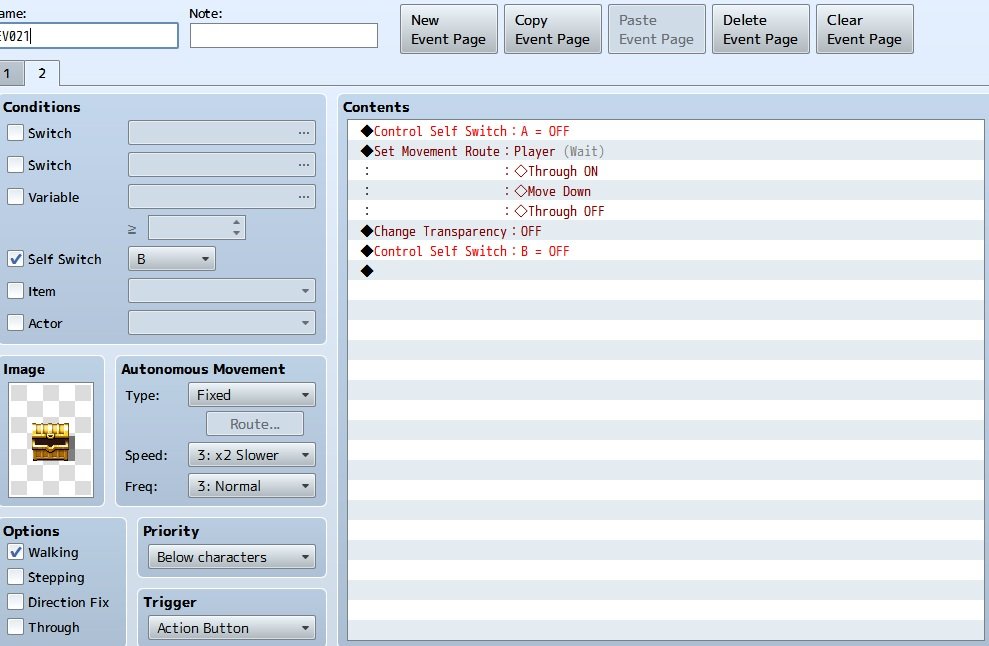989x646 pixels.
Task: Click New Event Page button
Action: tap(448, 30)
